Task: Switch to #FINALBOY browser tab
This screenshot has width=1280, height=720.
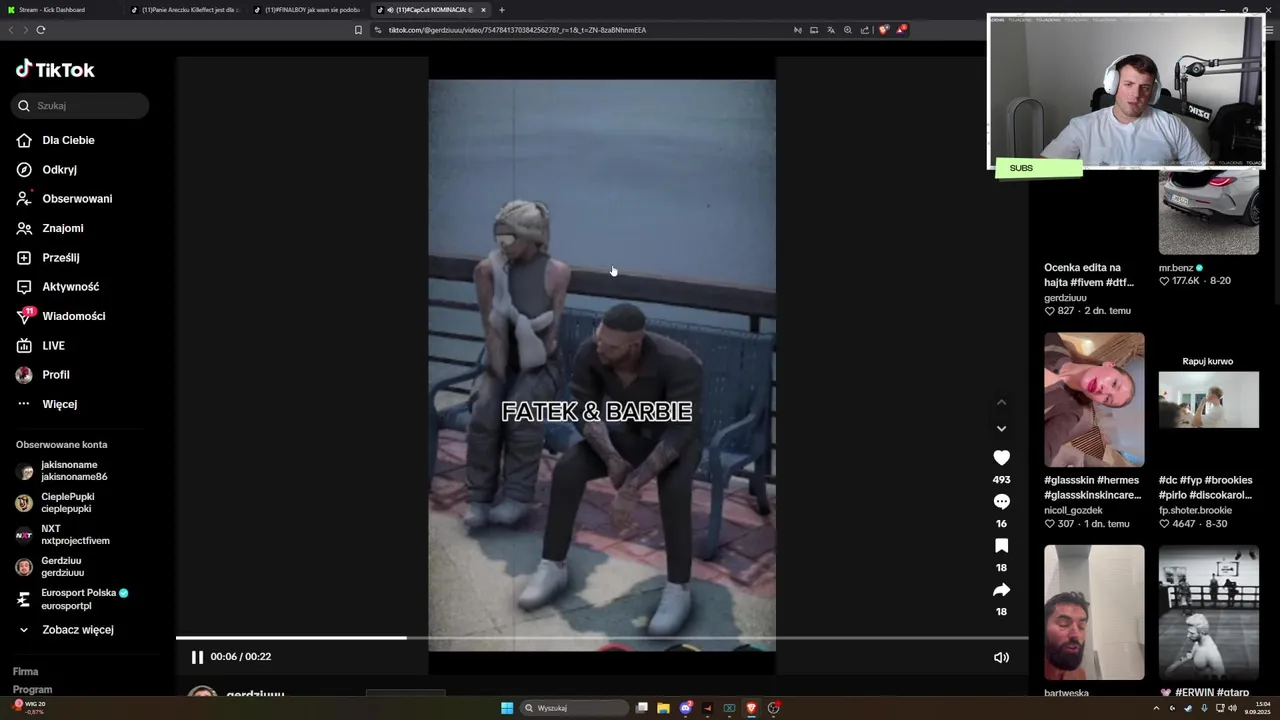Action: coord(307,10)
